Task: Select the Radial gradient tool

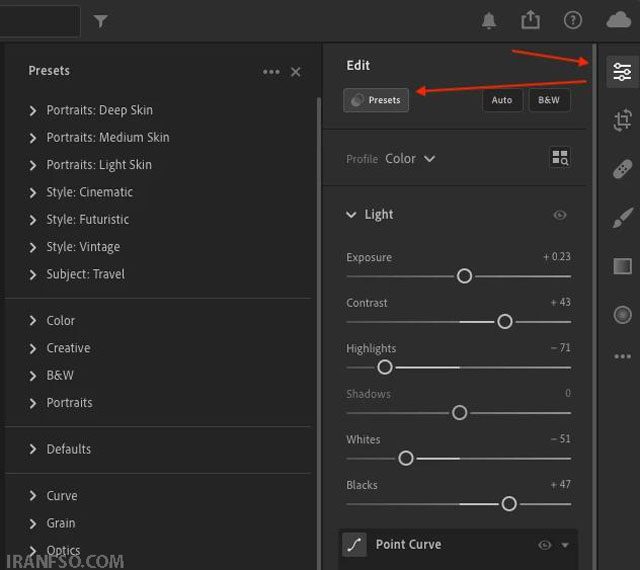Action: [x=622, y=315]
